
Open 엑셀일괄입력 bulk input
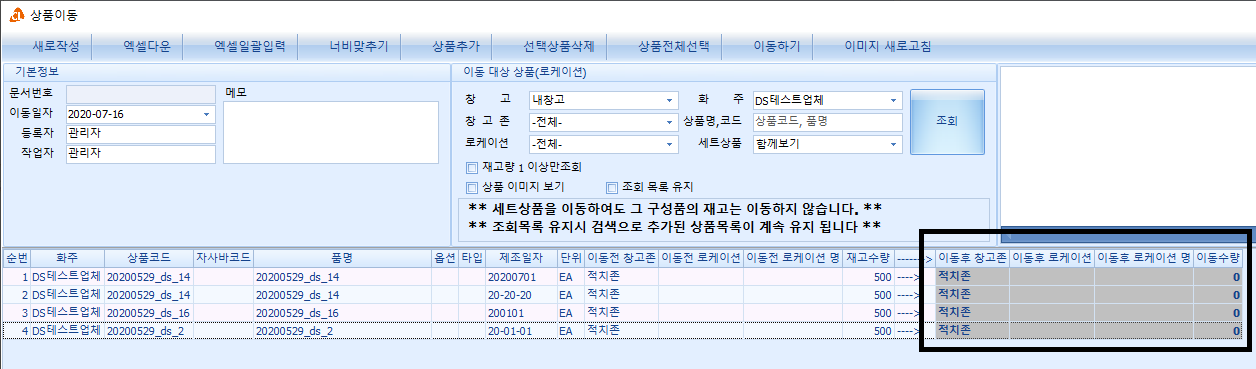pyautogui.click(x=249, y=46)
